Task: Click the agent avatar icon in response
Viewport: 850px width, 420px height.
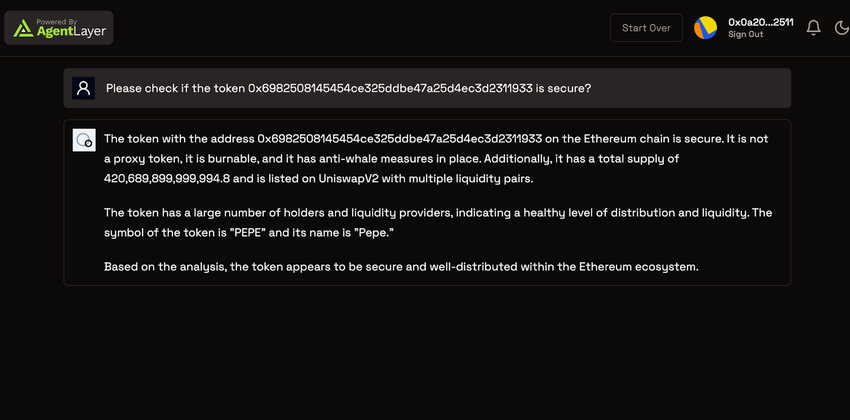Action: tap(84, 140)
